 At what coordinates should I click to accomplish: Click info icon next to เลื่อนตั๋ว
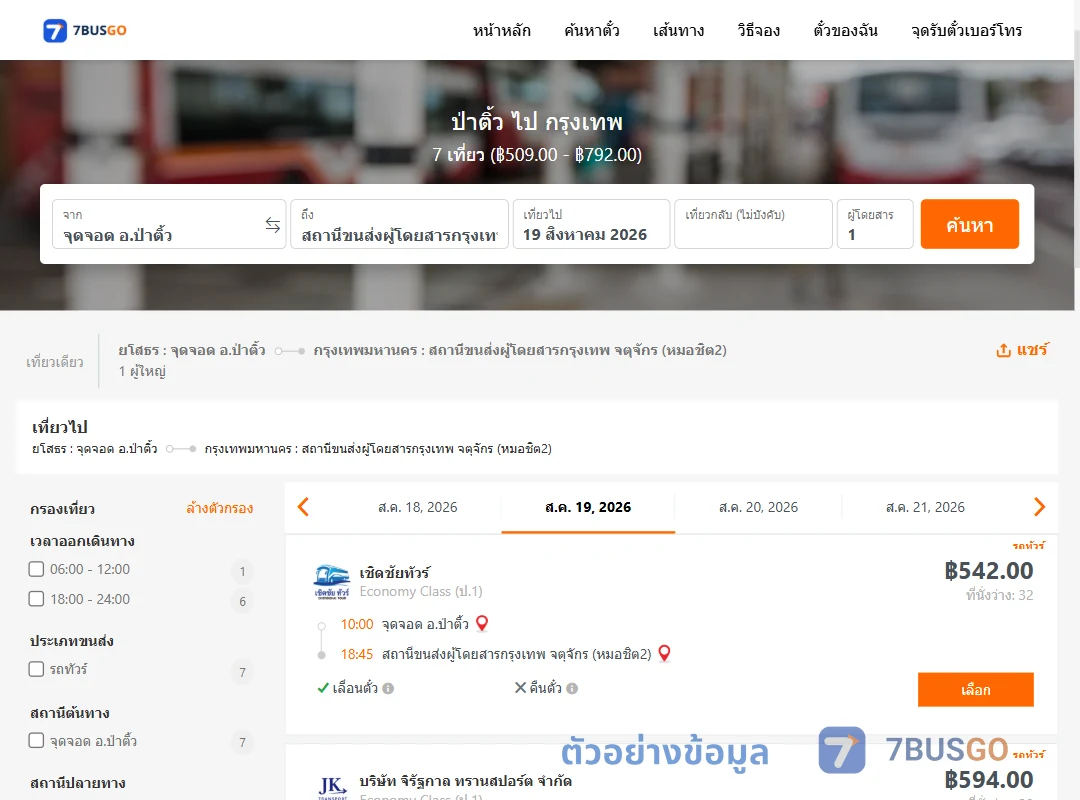(x=388, y=688)
